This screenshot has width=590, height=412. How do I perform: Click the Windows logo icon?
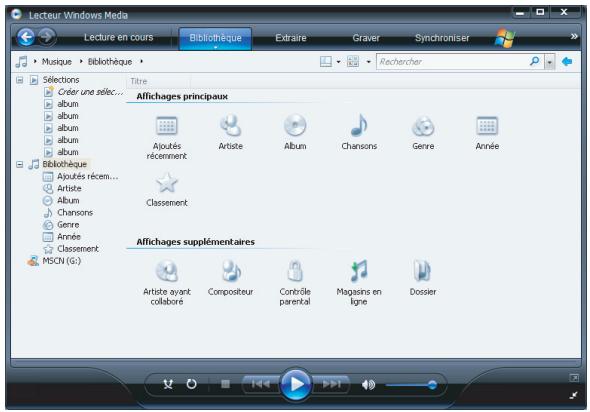(x=505, y=38)
